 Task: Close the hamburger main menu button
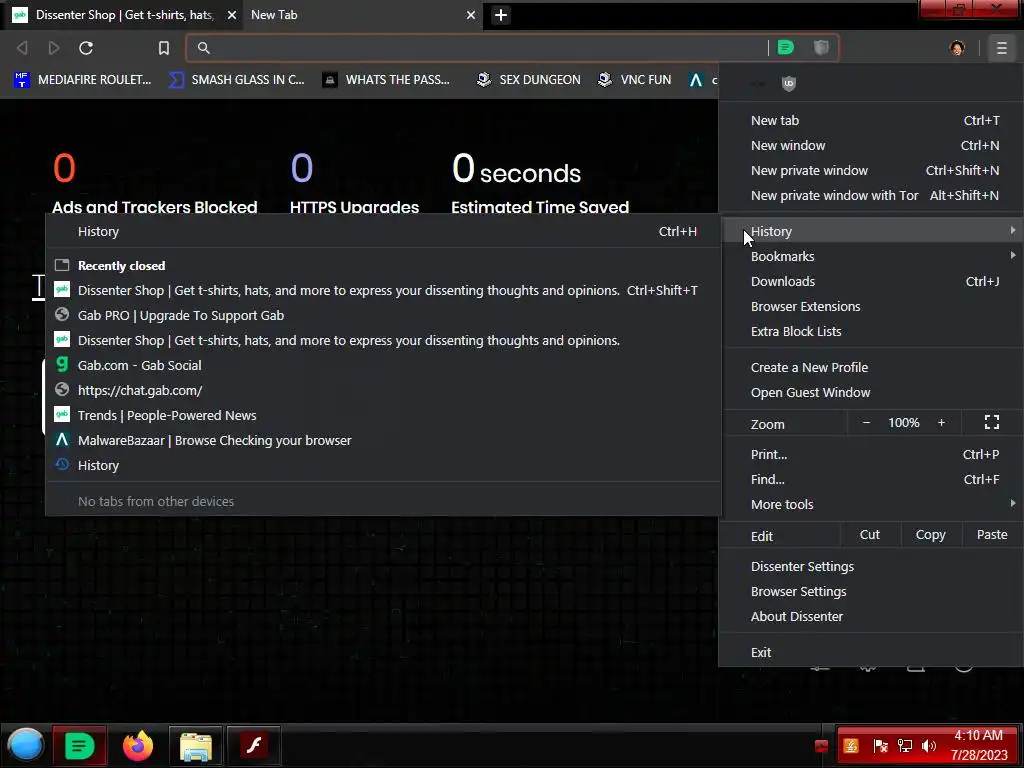click(1001, 48)
